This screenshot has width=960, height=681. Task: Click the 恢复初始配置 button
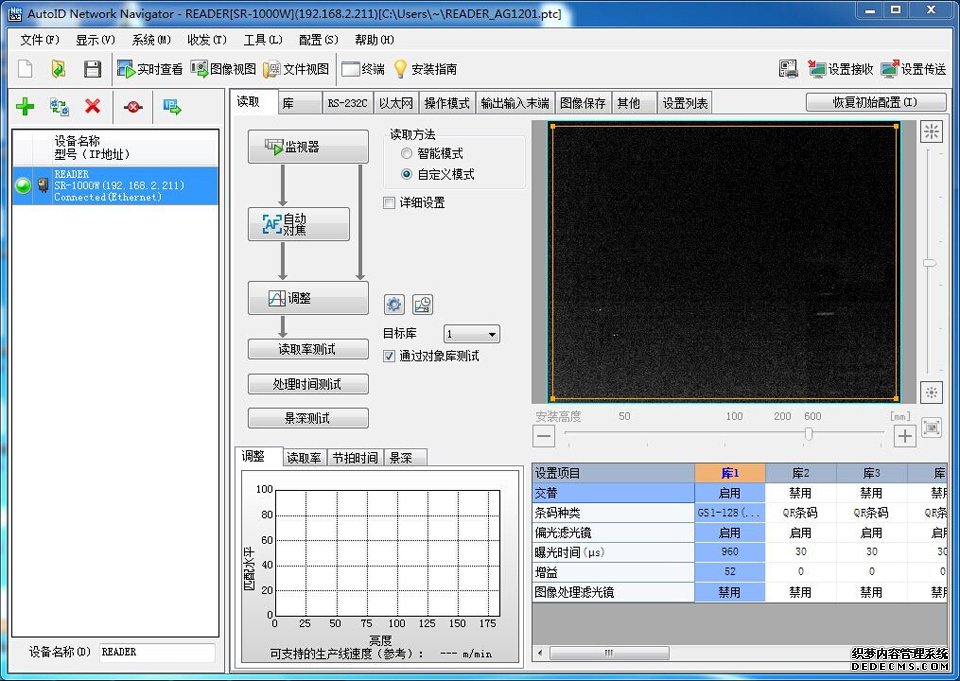875,103
